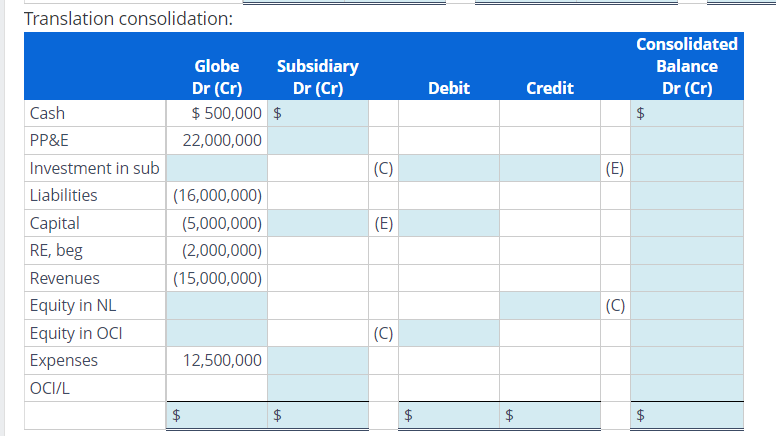Click Equity in NL Credit field
Viewport: 776px width, 436px height.
pyautogui.click(x=550, y=306)
